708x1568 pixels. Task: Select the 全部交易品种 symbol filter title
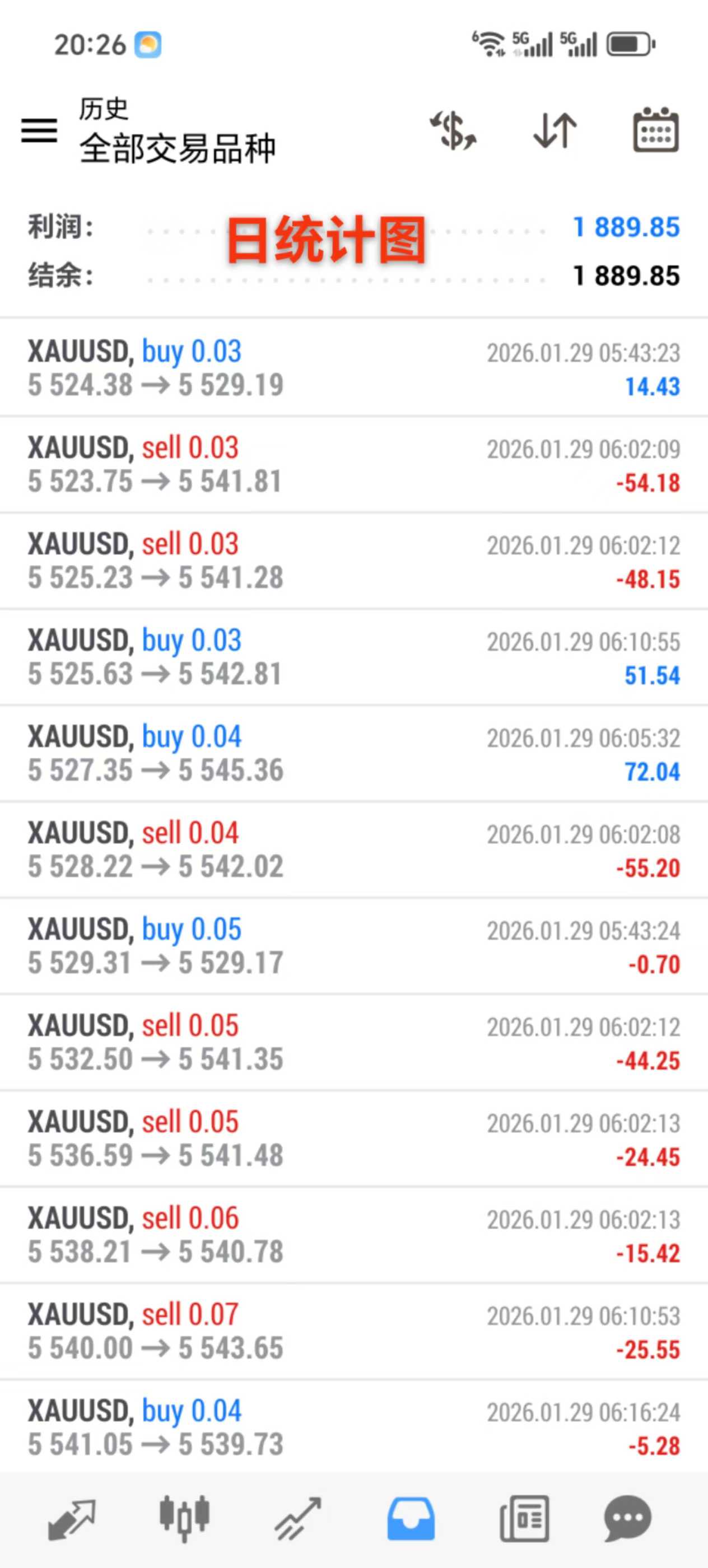pyautogui.click(x=177, y=148)
